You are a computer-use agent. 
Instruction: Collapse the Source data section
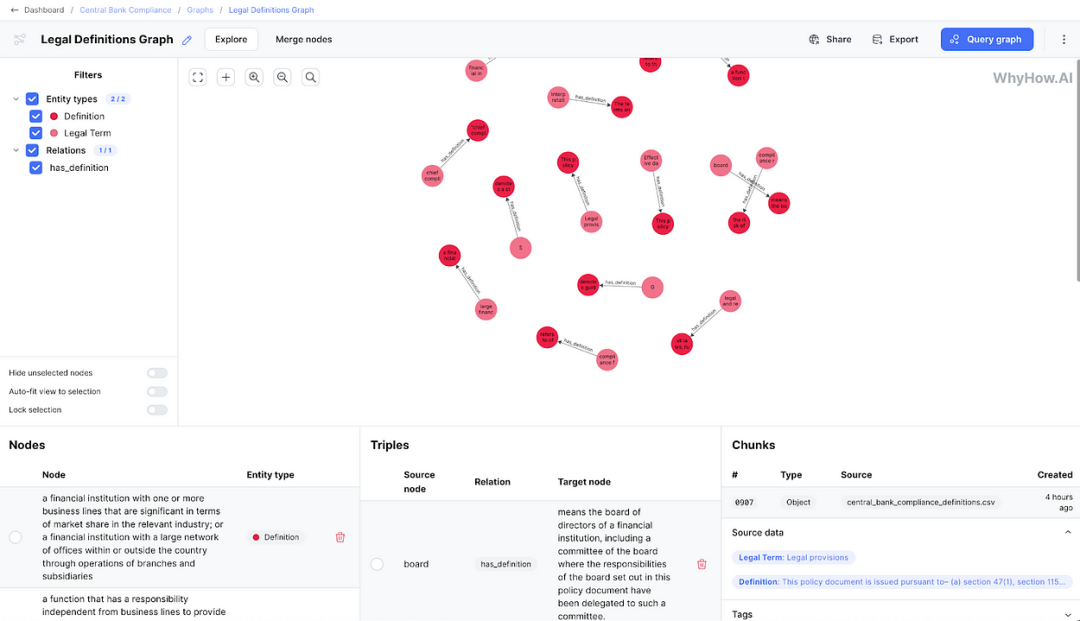click(x=1068, y=532)
